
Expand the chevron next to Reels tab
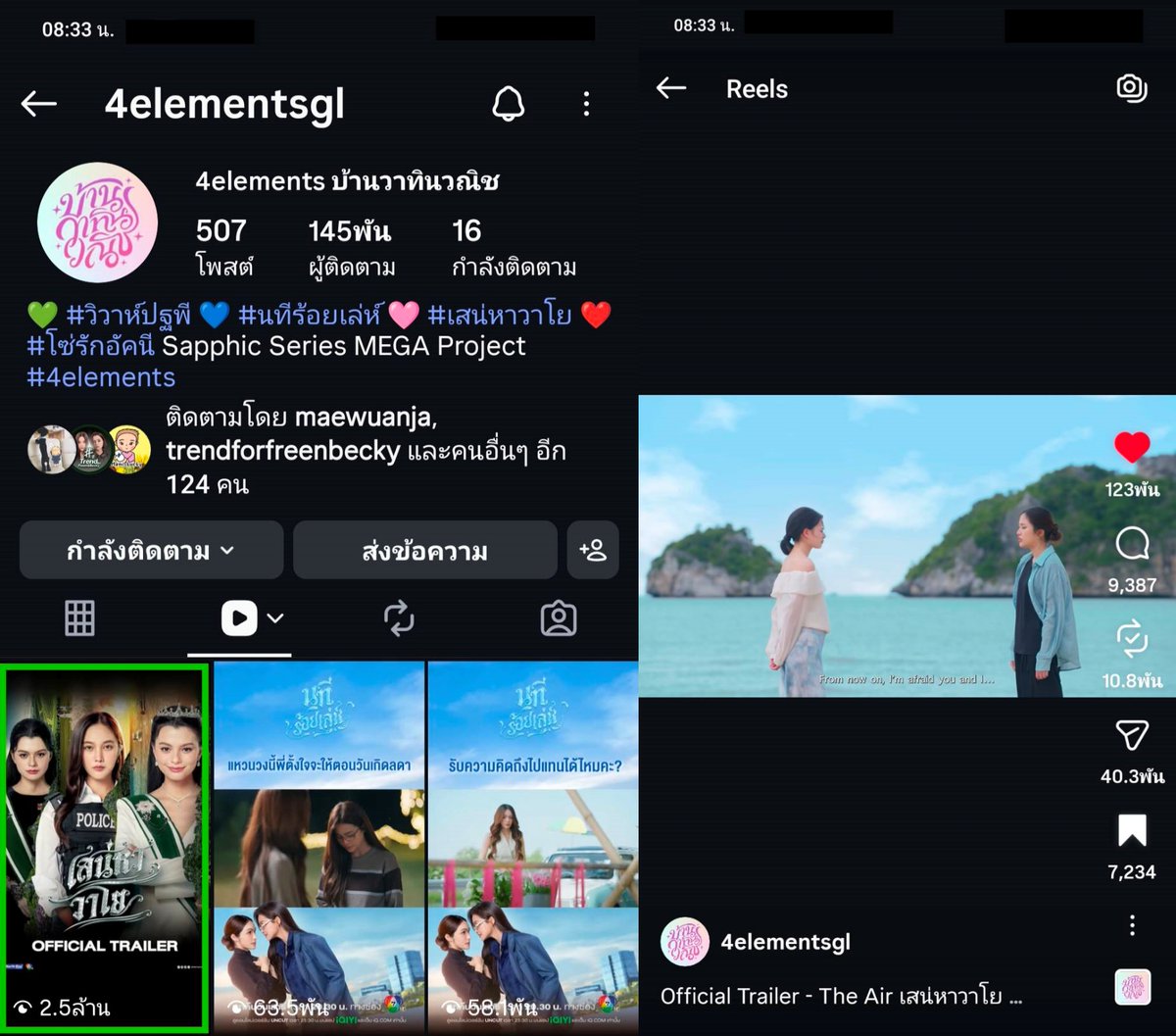pos(275,618)
